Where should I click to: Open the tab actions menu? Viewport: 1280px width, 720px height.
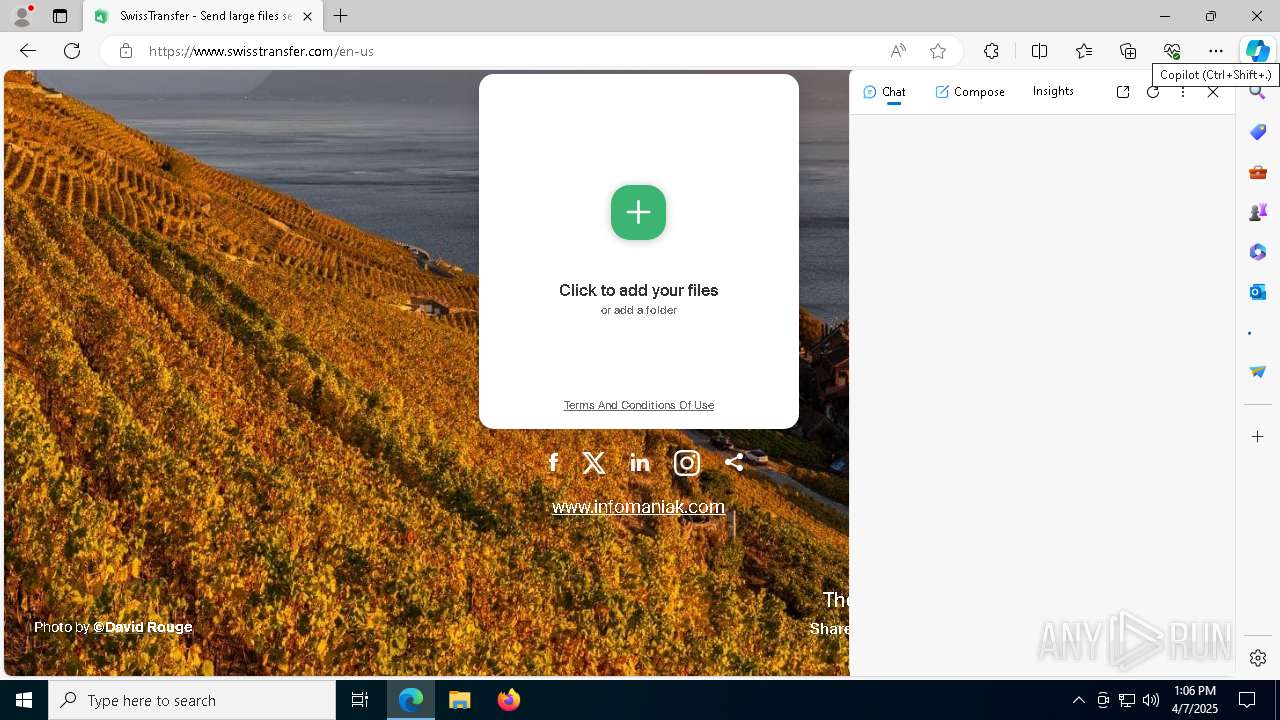[x=60, y=16]
